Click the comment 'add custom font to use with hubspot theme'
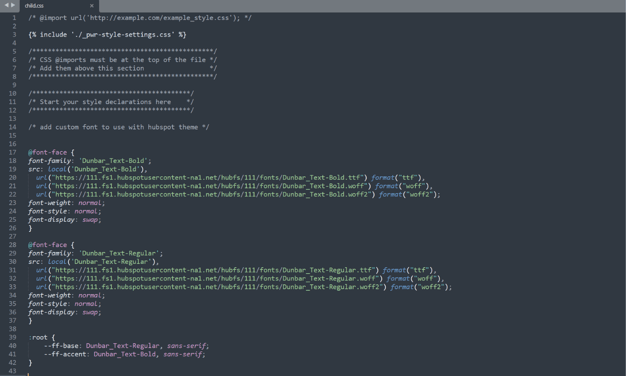The image size is (626, 376). click(119, 127)
